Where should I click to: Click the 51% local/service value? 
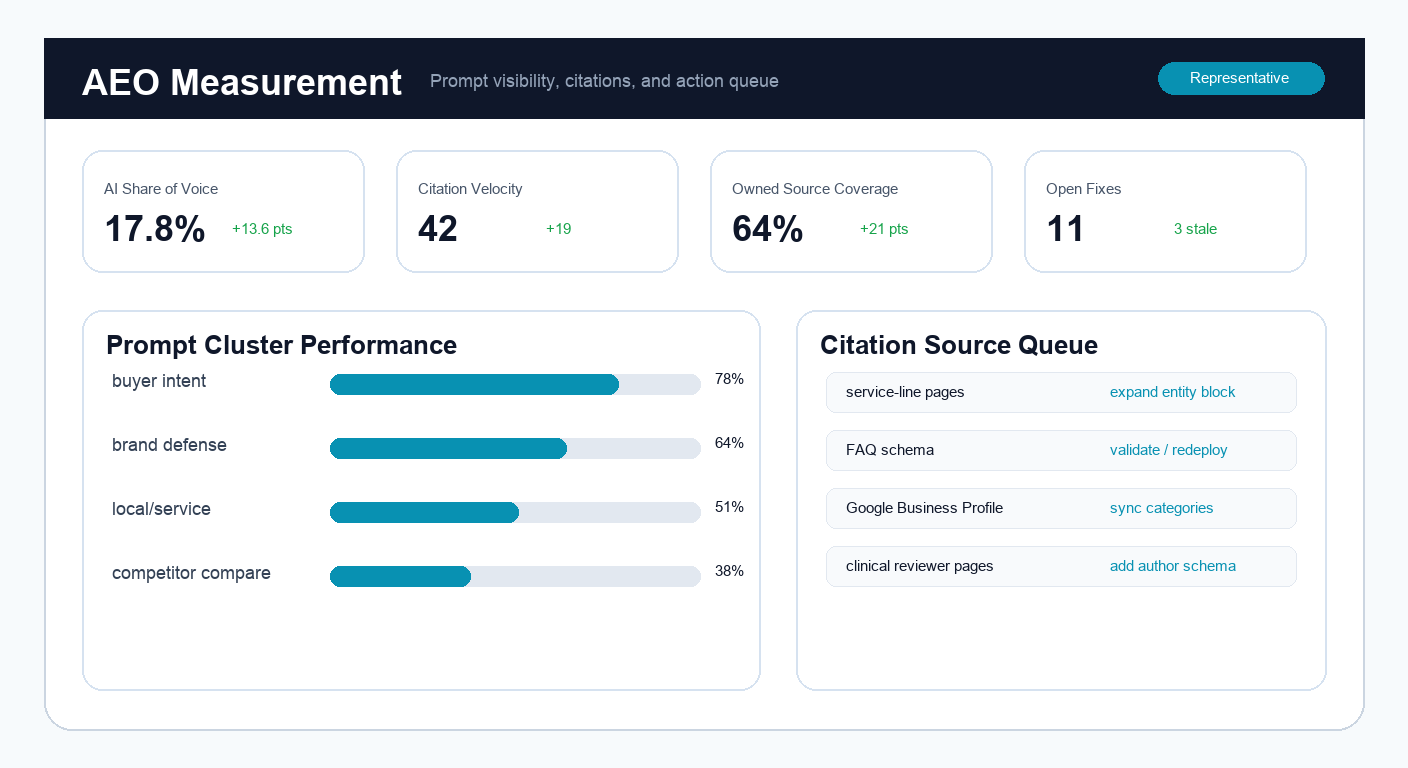point(729,507)
